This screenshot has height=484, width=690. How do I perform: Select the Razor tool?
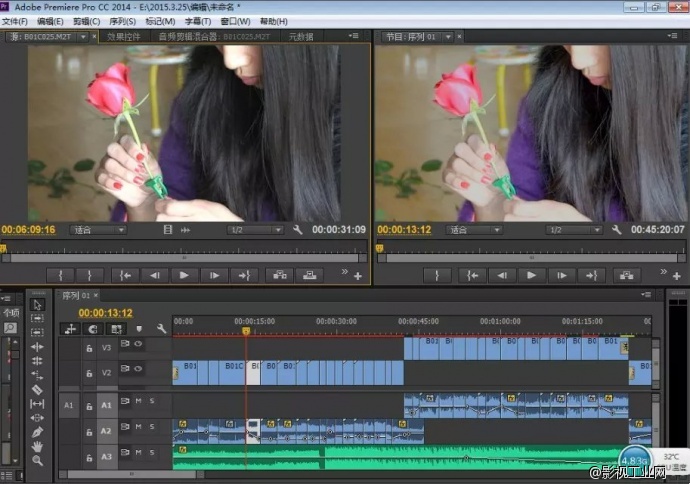click(x=37, y=389)
